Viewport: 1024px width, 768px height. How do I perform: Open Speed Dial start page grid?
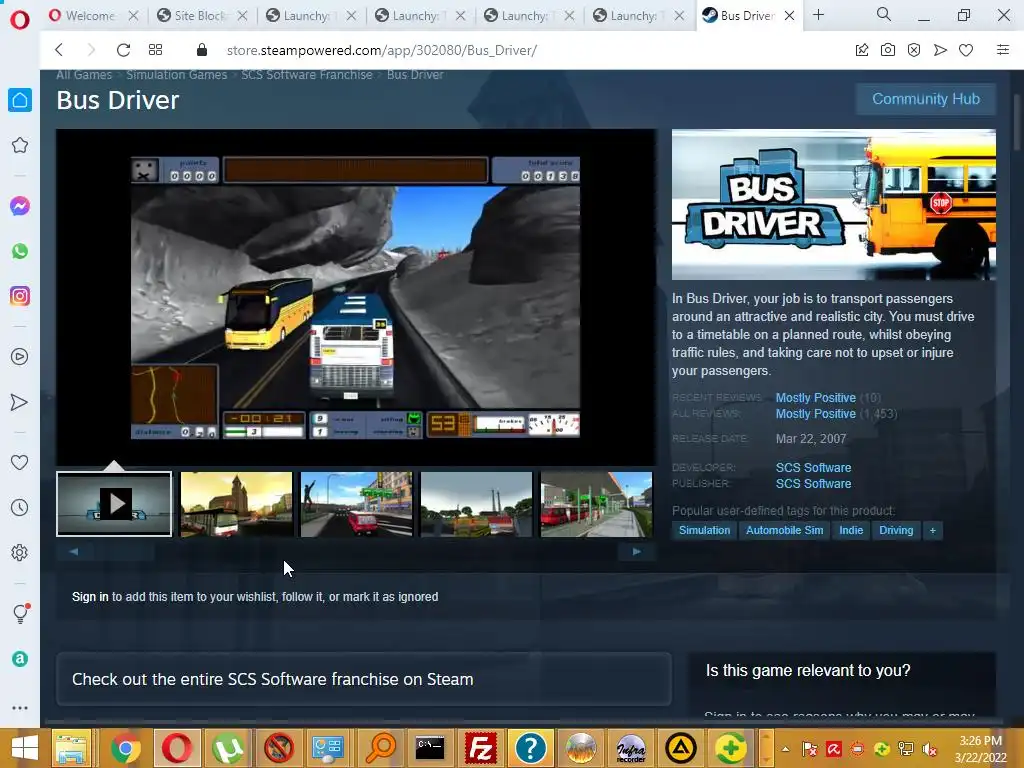(155, 50)
